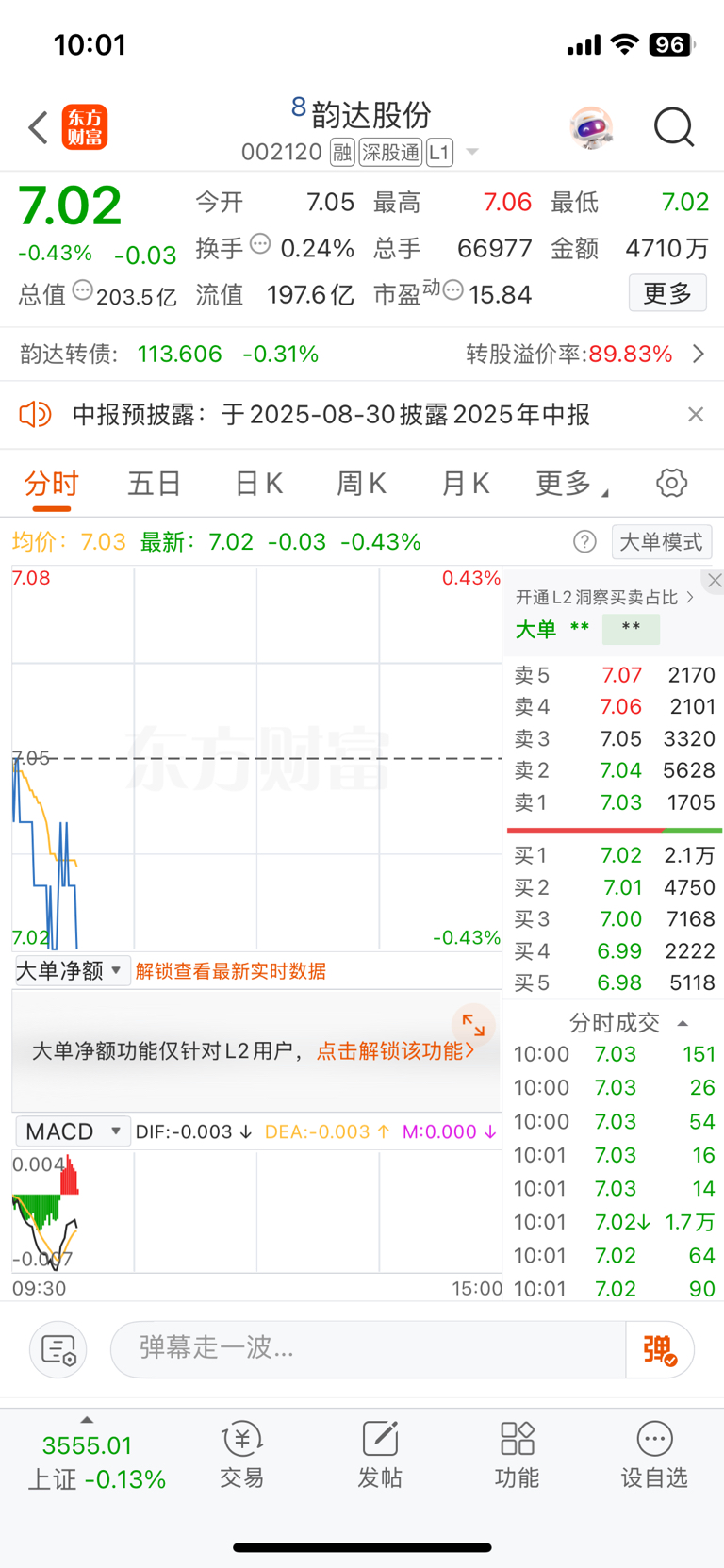Tap the 更多 button in quote panel
This screenshot has width=724, height=1568.
(x=667, y=293)
